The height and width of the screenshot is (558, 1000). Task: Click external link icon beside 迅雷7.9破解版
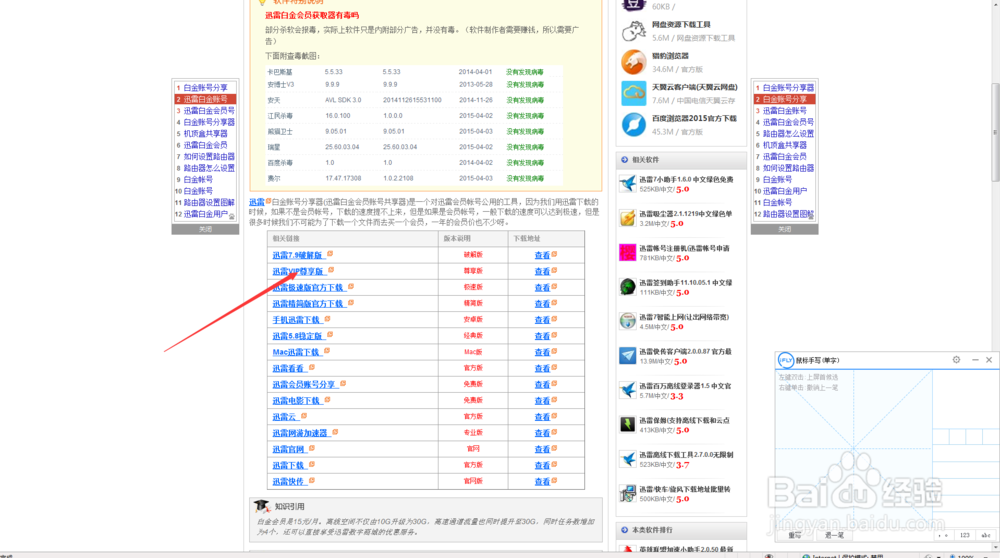point(330,254)
